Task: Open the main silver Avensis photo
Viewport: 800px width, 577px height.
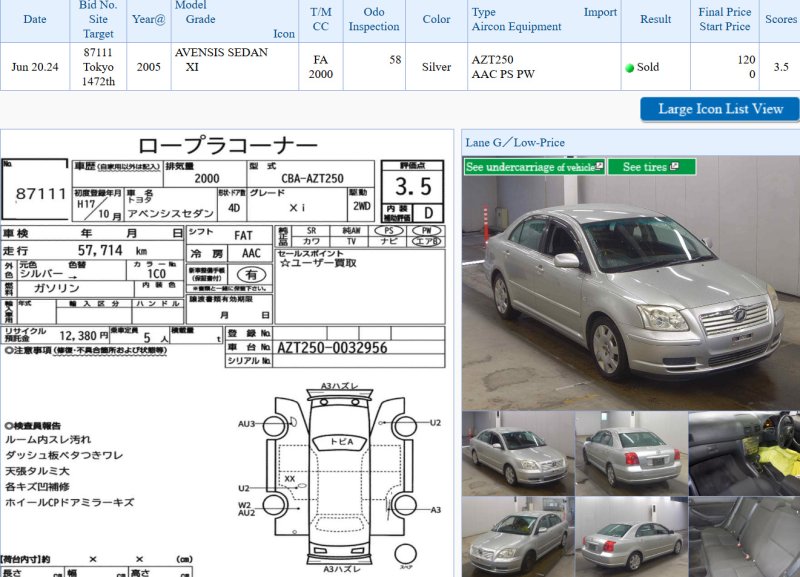Action: coord(630,292)
